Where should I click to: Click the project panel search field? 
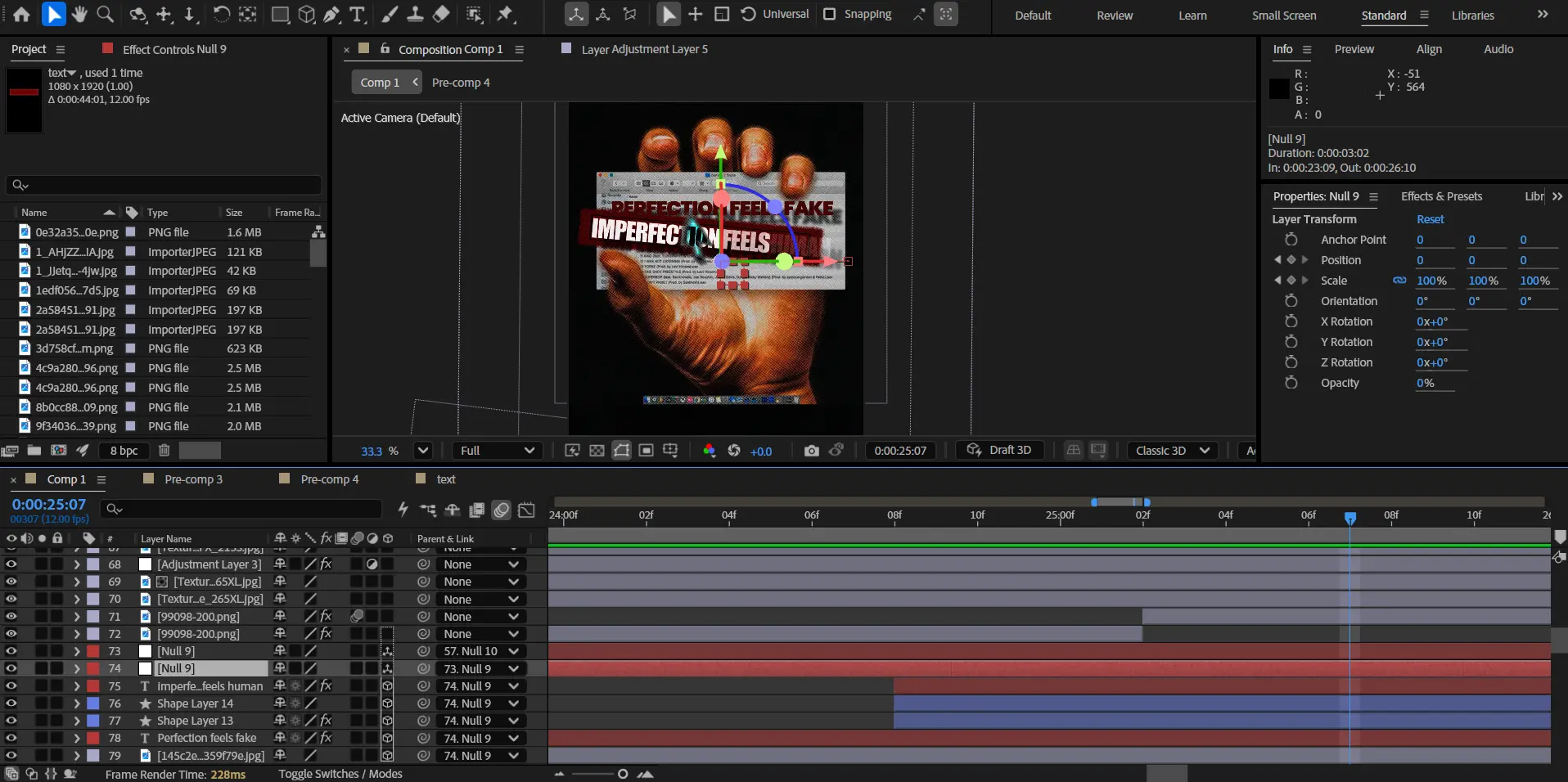164,185
